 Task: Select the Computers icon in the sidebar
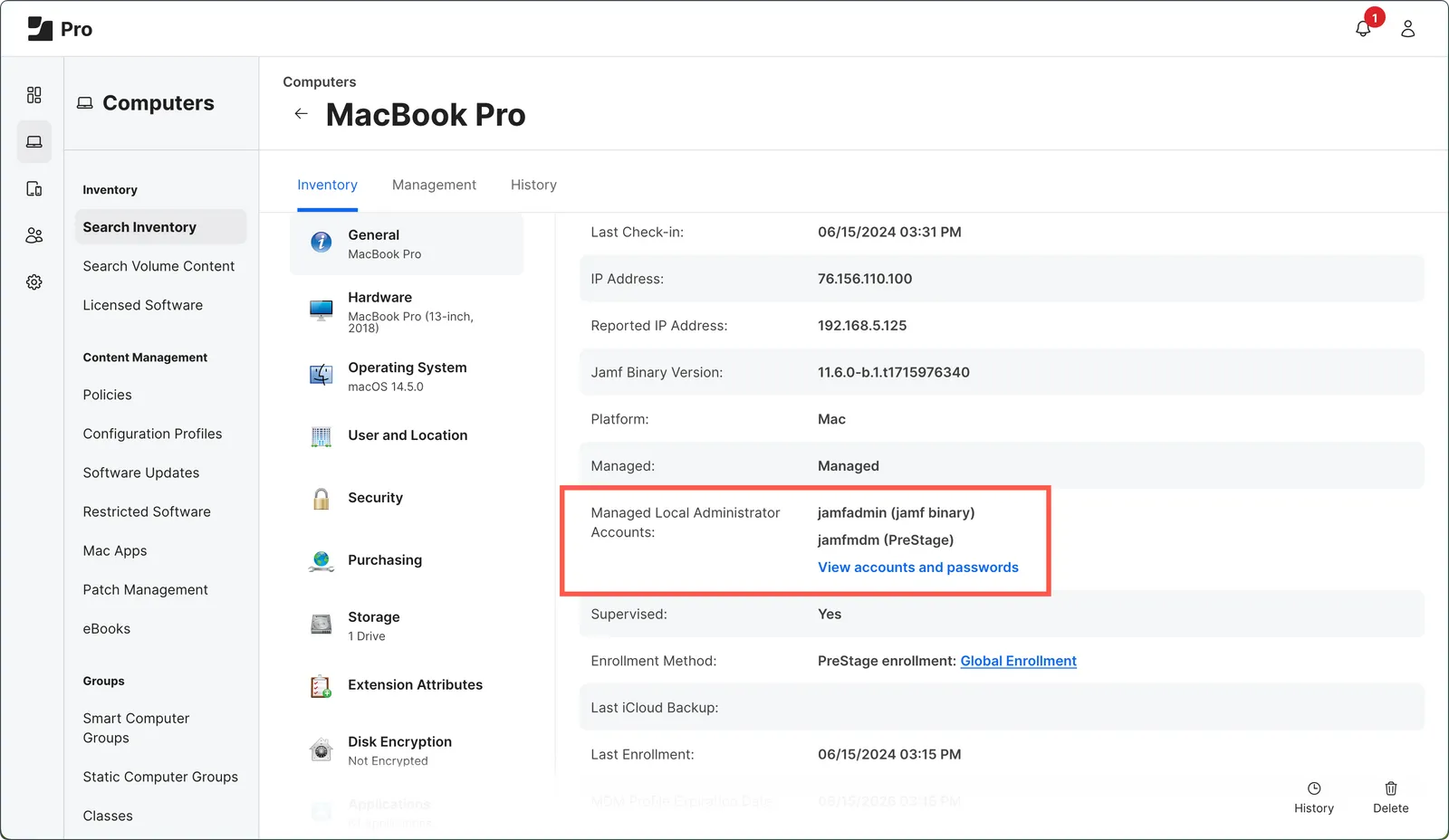pos(34,141)
